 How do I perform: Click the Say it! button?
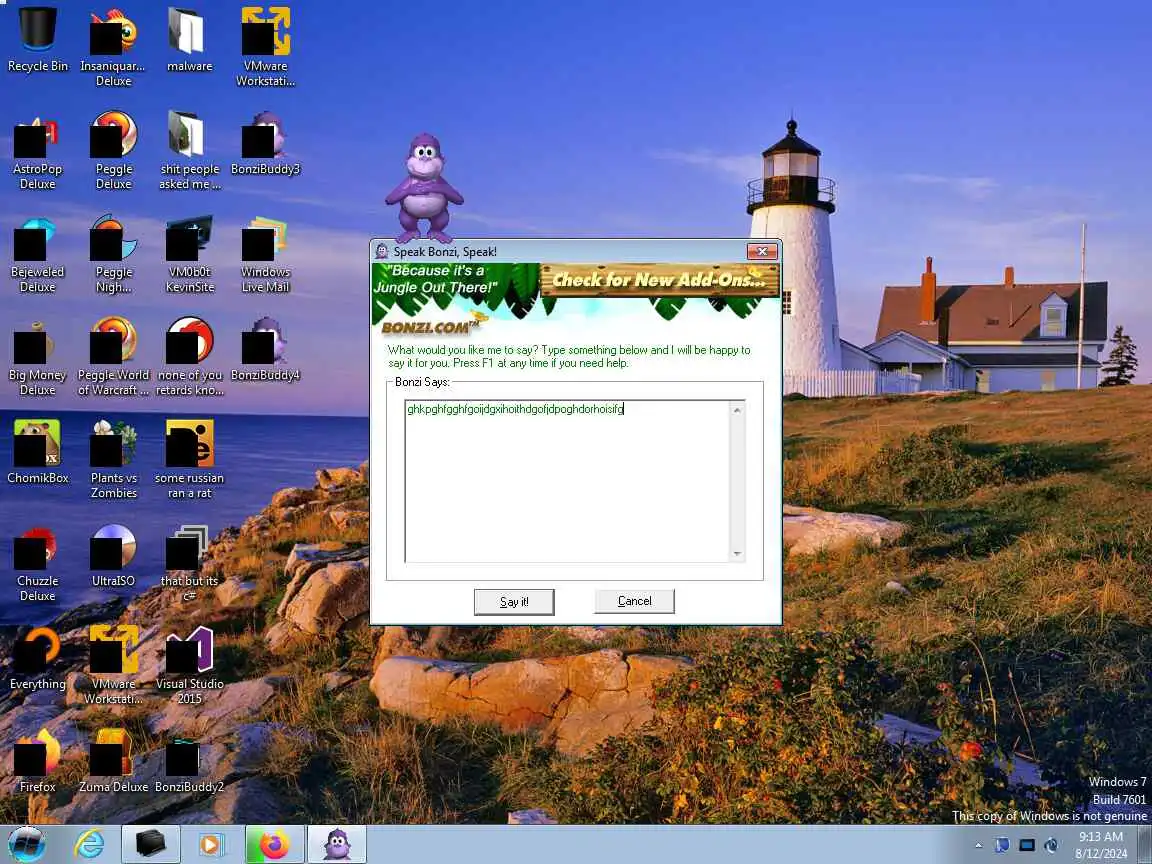click(514, 602)
